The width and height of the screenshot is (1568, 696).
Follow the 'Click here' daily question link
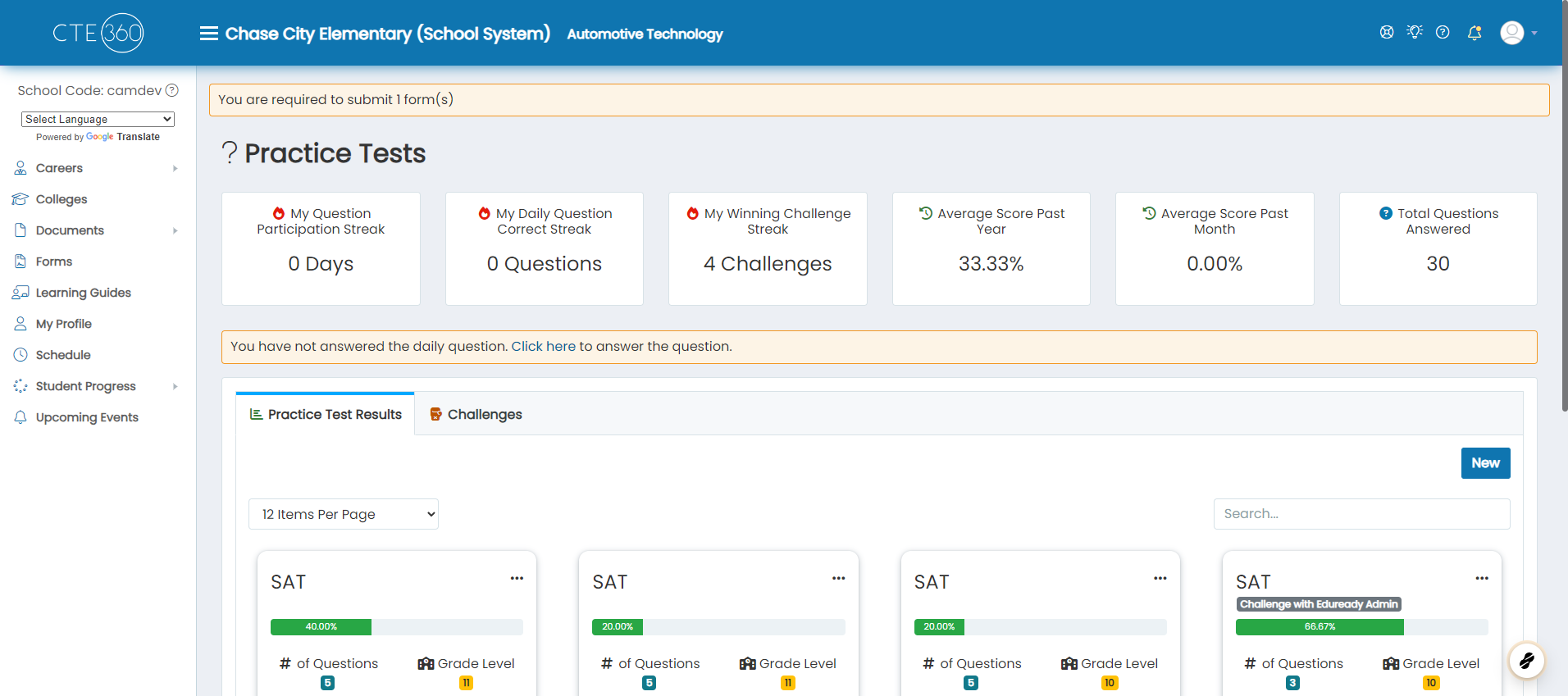point(544,347)
